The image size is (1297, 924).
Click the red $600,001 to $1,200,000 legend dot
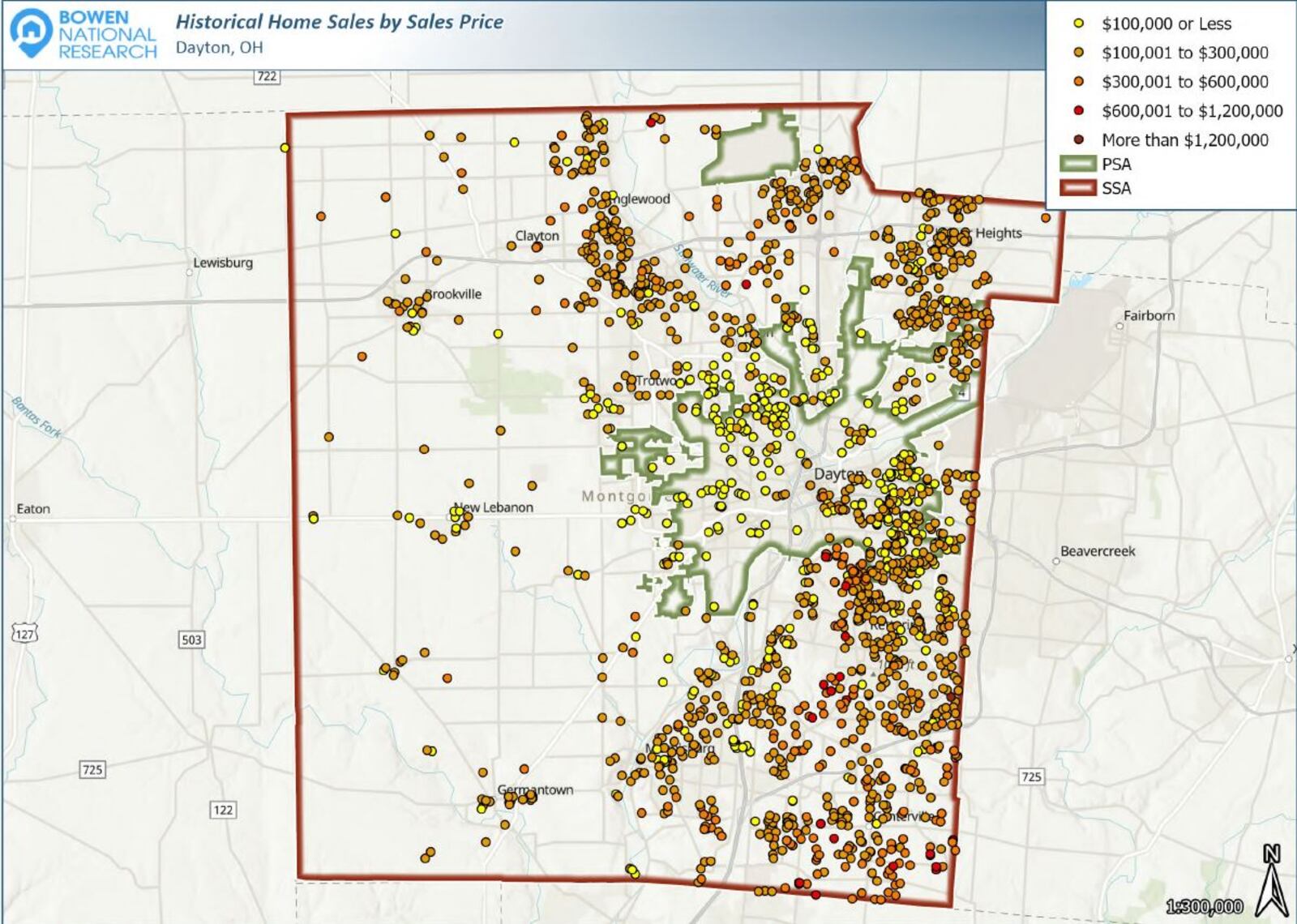point(1079,111)
